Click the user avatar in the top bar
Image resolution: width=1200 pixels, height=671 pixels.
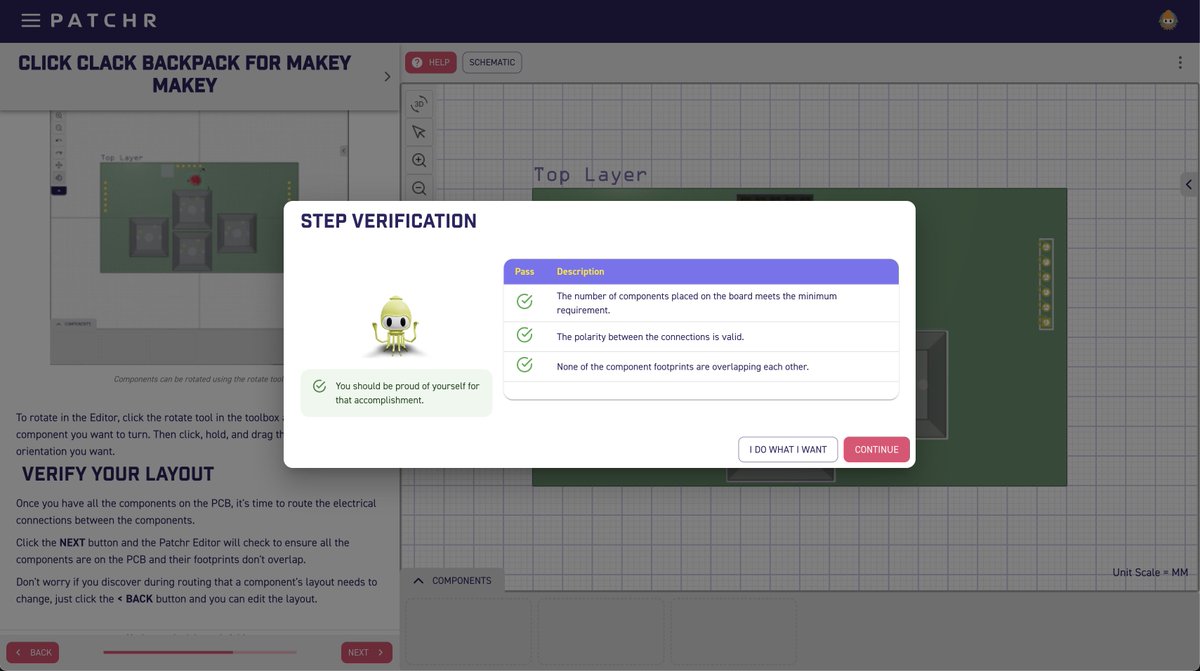pos(1168,19)
